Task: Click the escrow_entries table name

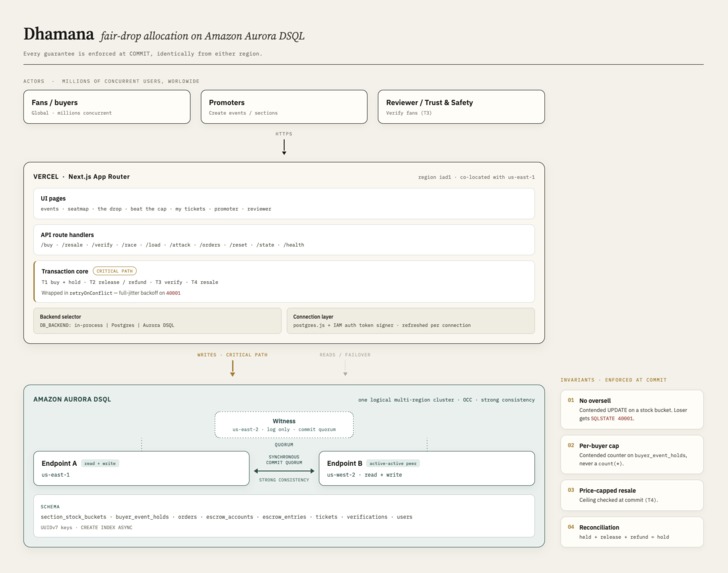Action: (x=284, y=517)
